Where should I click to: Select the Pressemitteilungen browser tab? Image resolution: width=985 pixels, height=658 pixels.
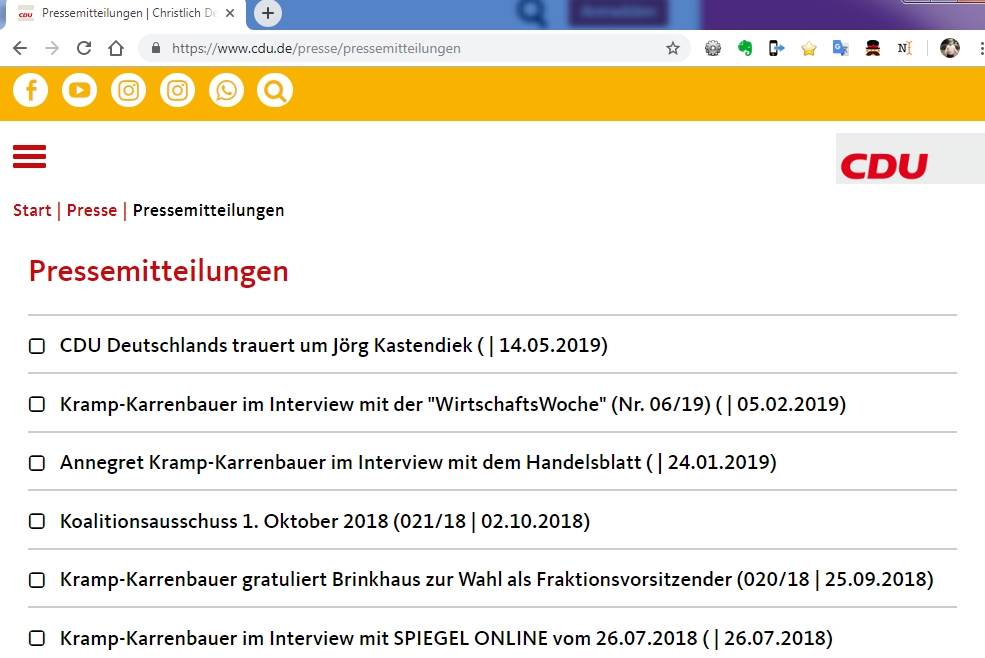point(126,13)
